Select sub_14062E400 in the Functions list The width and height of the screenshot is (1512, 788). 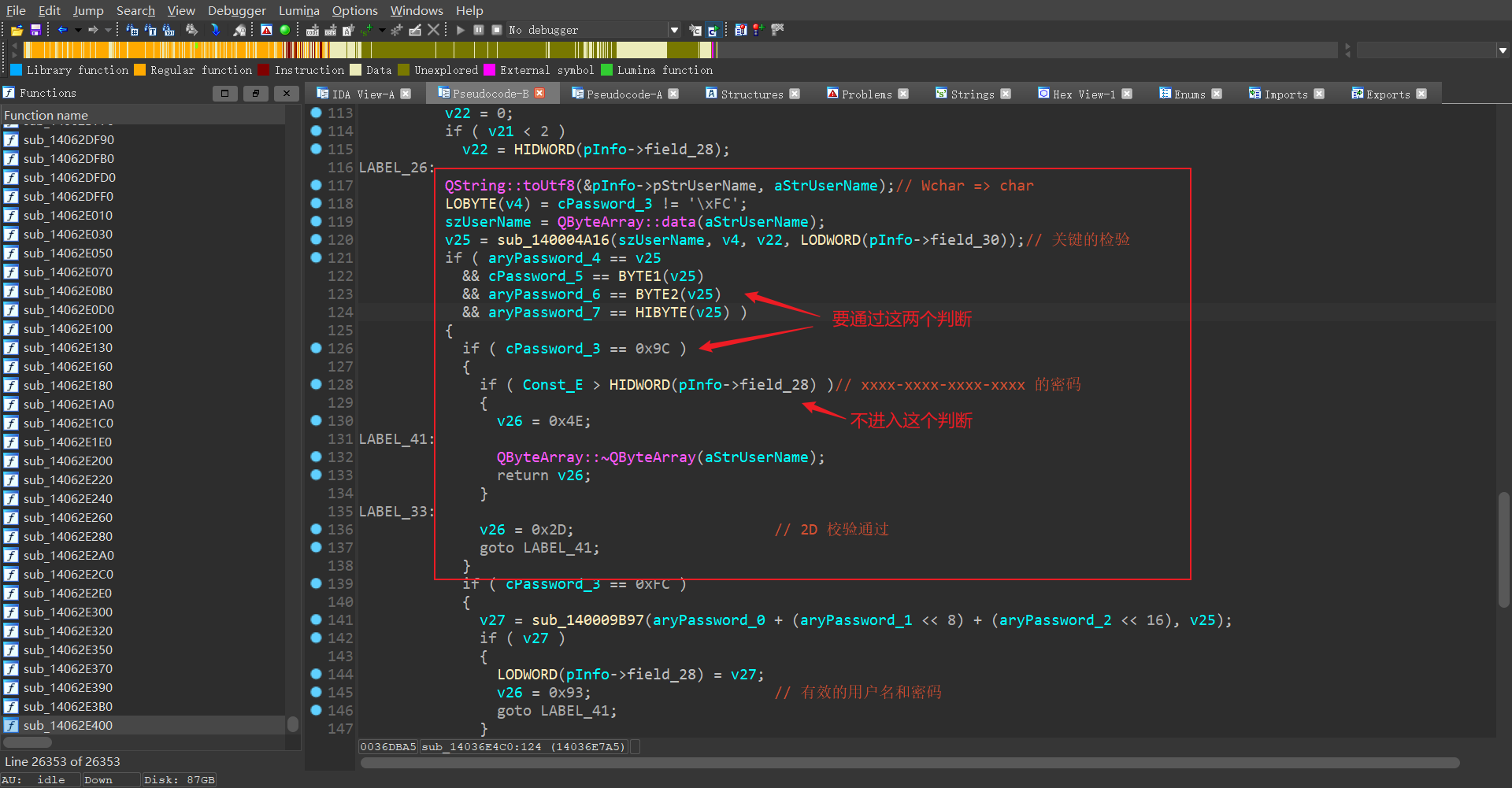coord(68,726)
